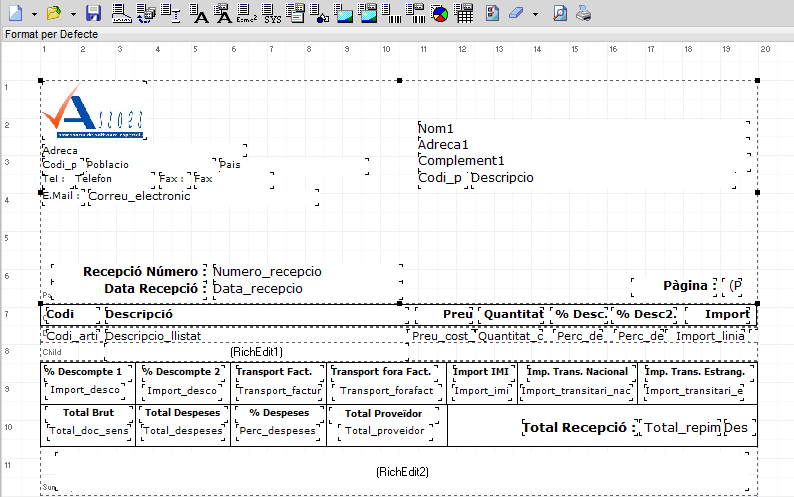Insert a shape component icon

[320, 14]
